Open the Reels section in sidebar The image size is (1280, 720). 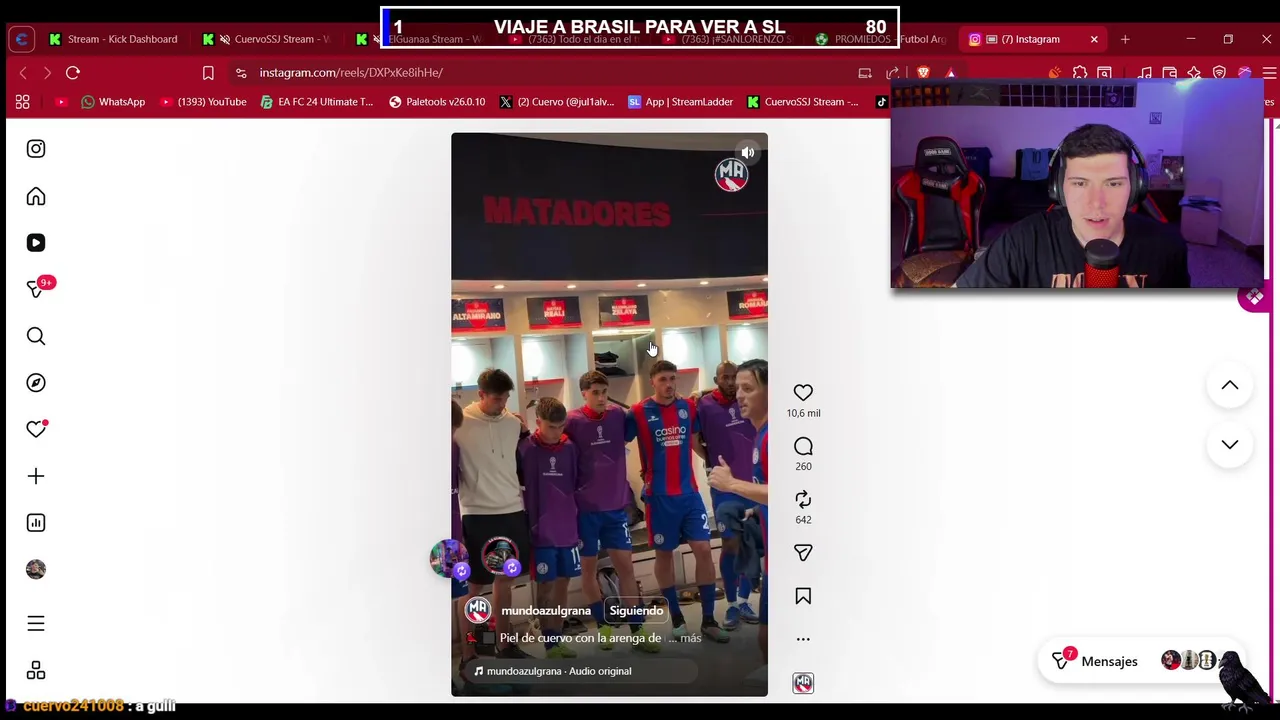pyautogui.click(x=36, y=243)
